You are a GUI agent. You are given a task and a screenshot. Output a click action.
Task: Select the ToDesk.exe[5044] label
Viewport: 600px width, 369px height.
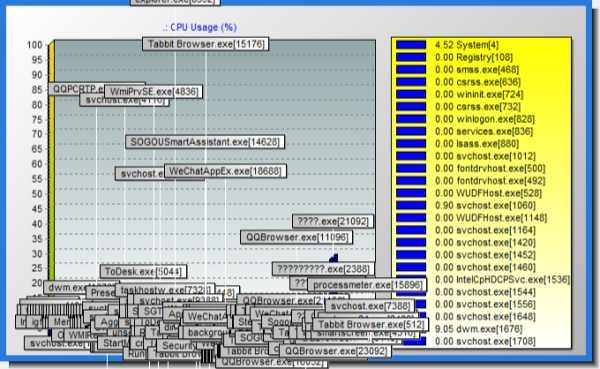(143, 272)
